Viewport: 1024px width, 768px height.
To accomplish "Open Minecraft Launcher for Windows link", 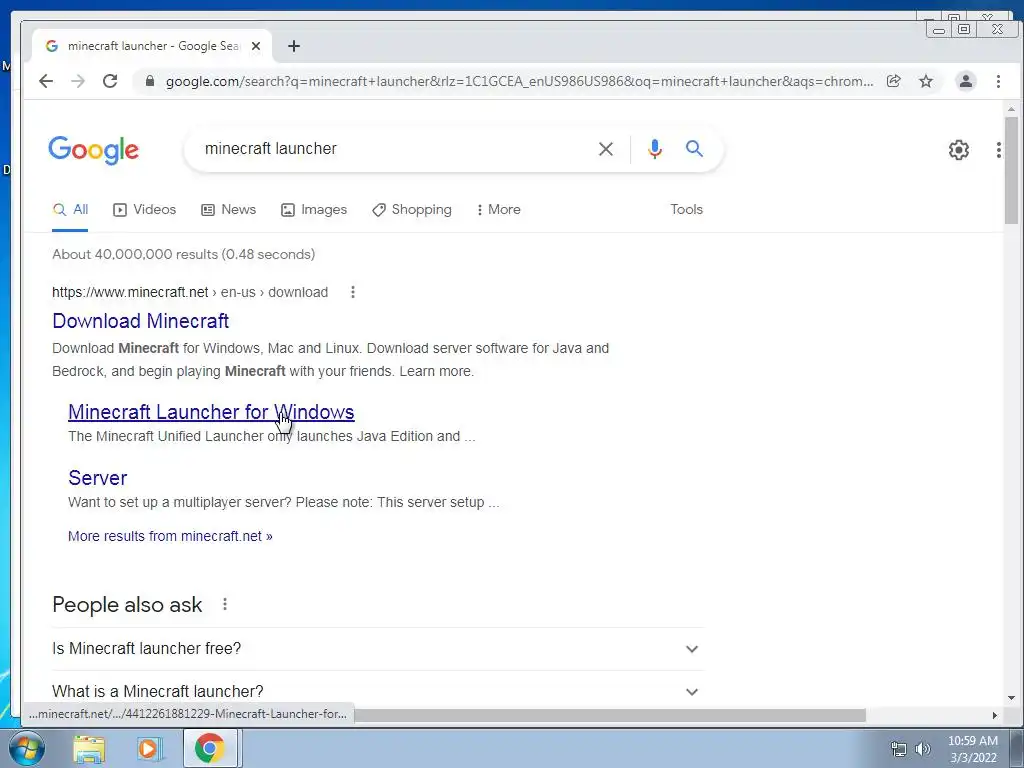I will coord(211,412).
